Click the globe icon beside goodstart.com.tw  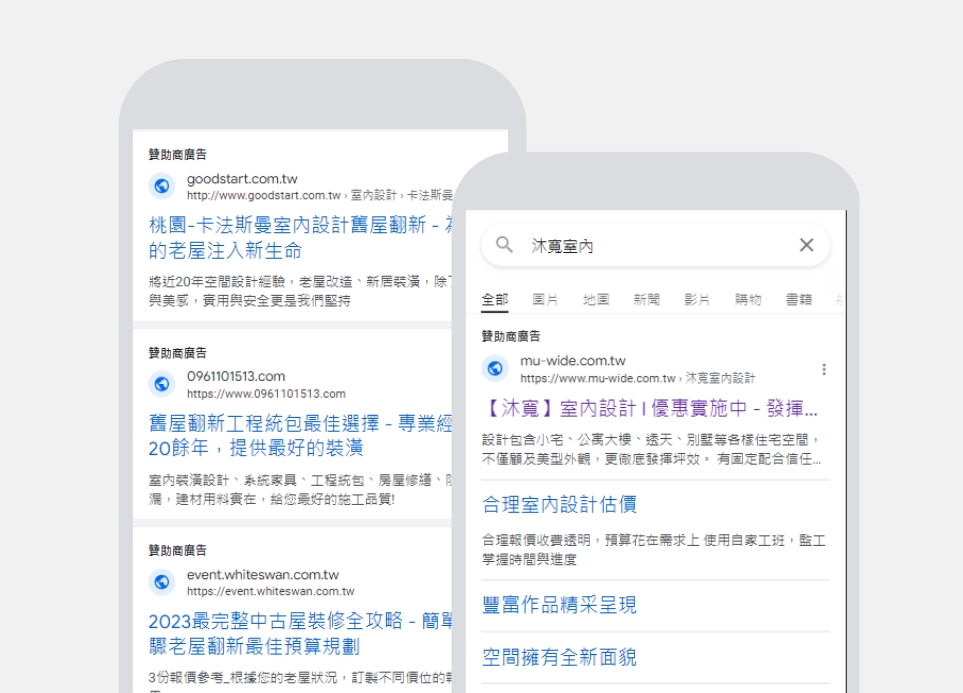(x=162, y=186)
